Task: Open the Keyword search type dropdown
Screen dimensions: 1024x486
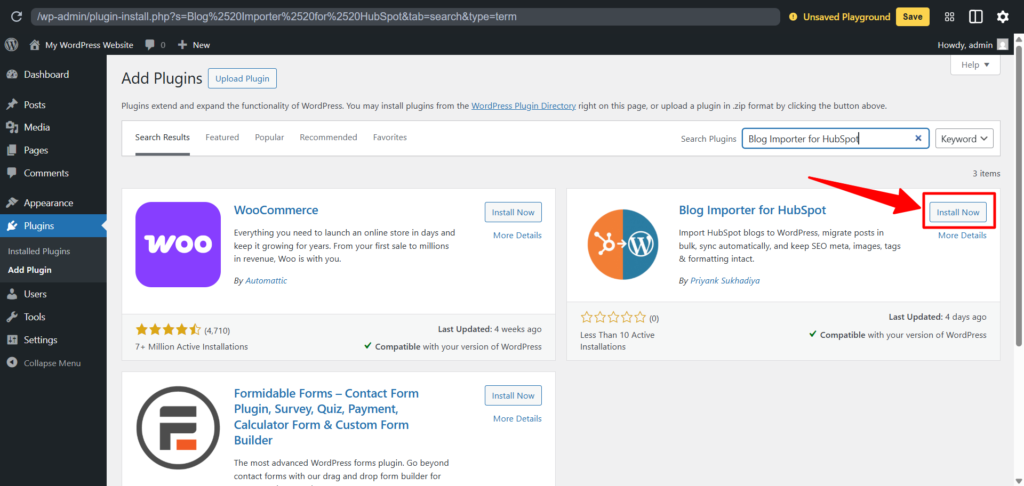Action: click(964, 139)
